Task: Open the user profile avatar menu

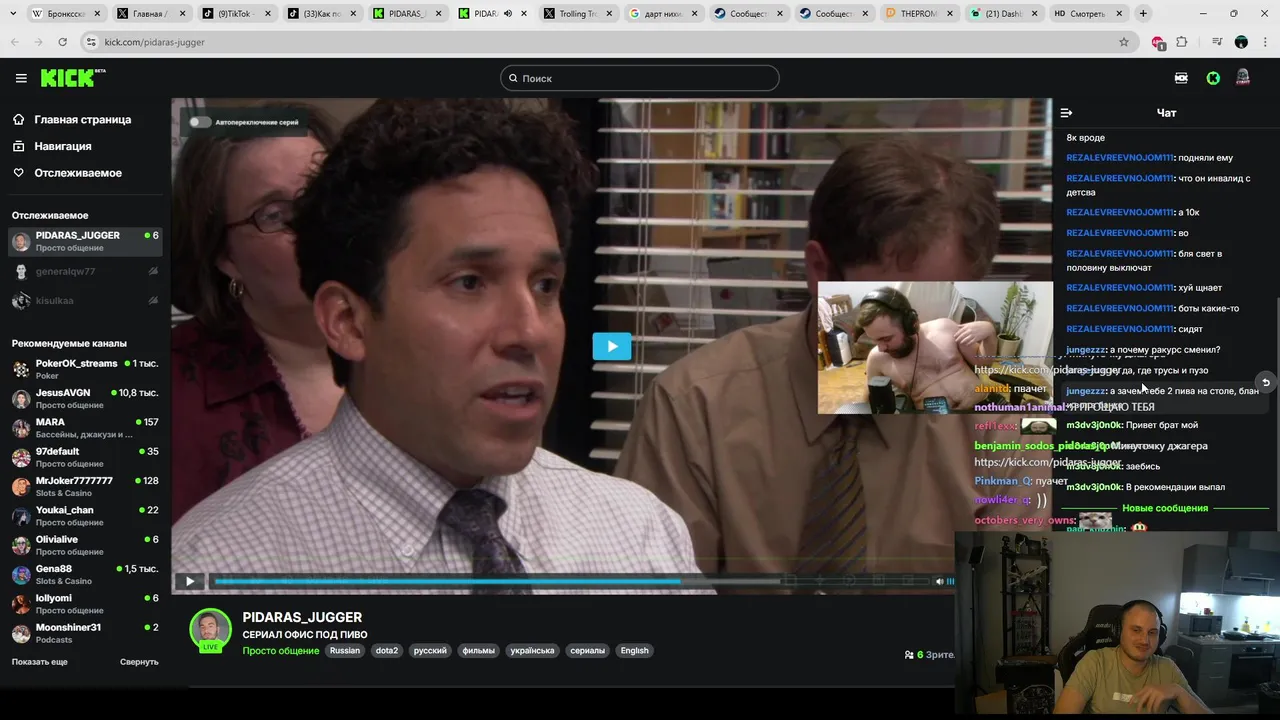Action: (1243, 78)
